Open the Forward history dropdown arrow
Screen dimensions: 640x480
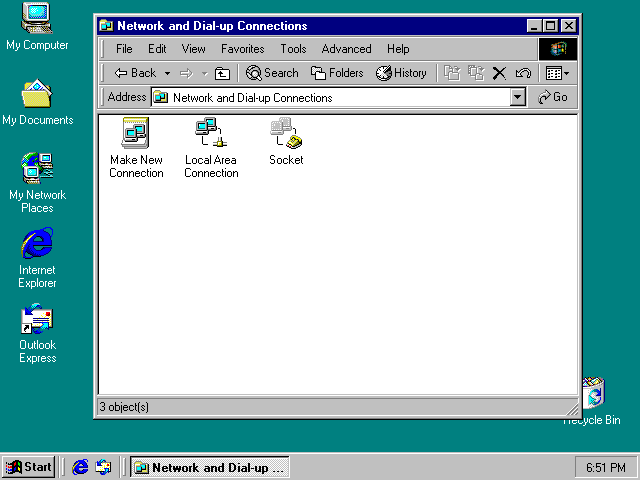click(204, 74)
